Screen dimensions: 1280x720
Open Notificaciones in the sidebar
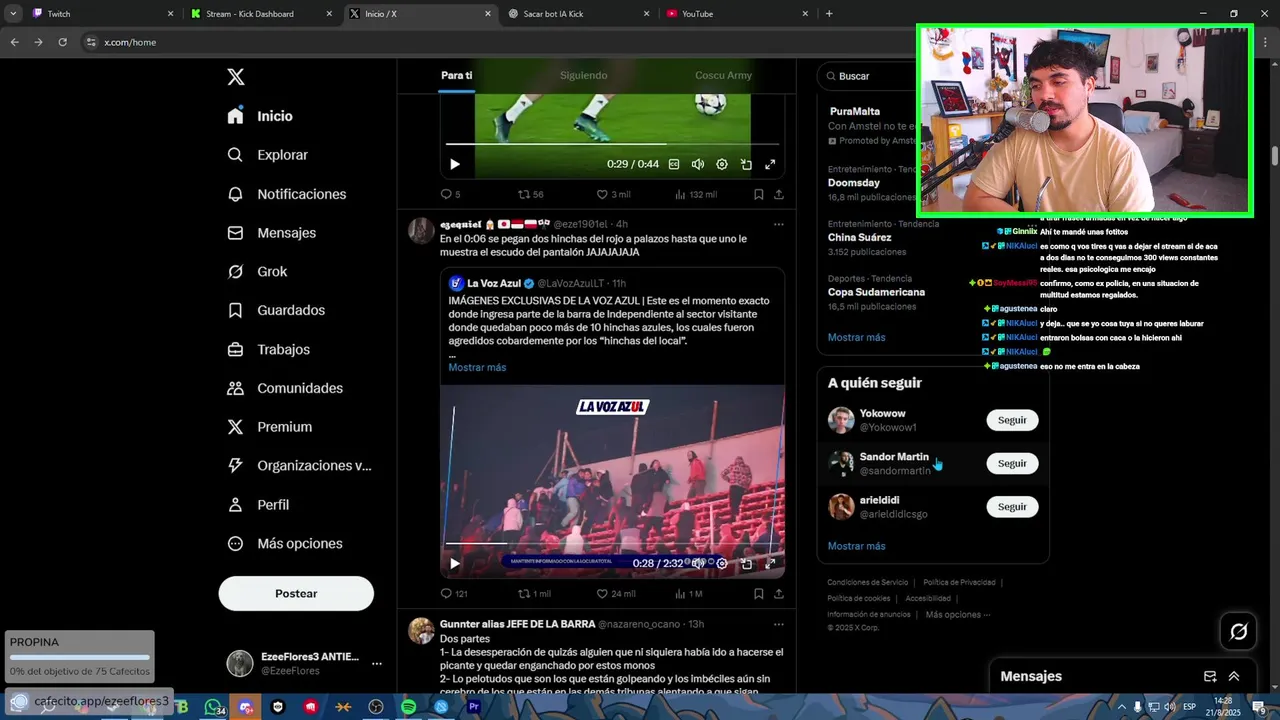[x=286, y=194]
